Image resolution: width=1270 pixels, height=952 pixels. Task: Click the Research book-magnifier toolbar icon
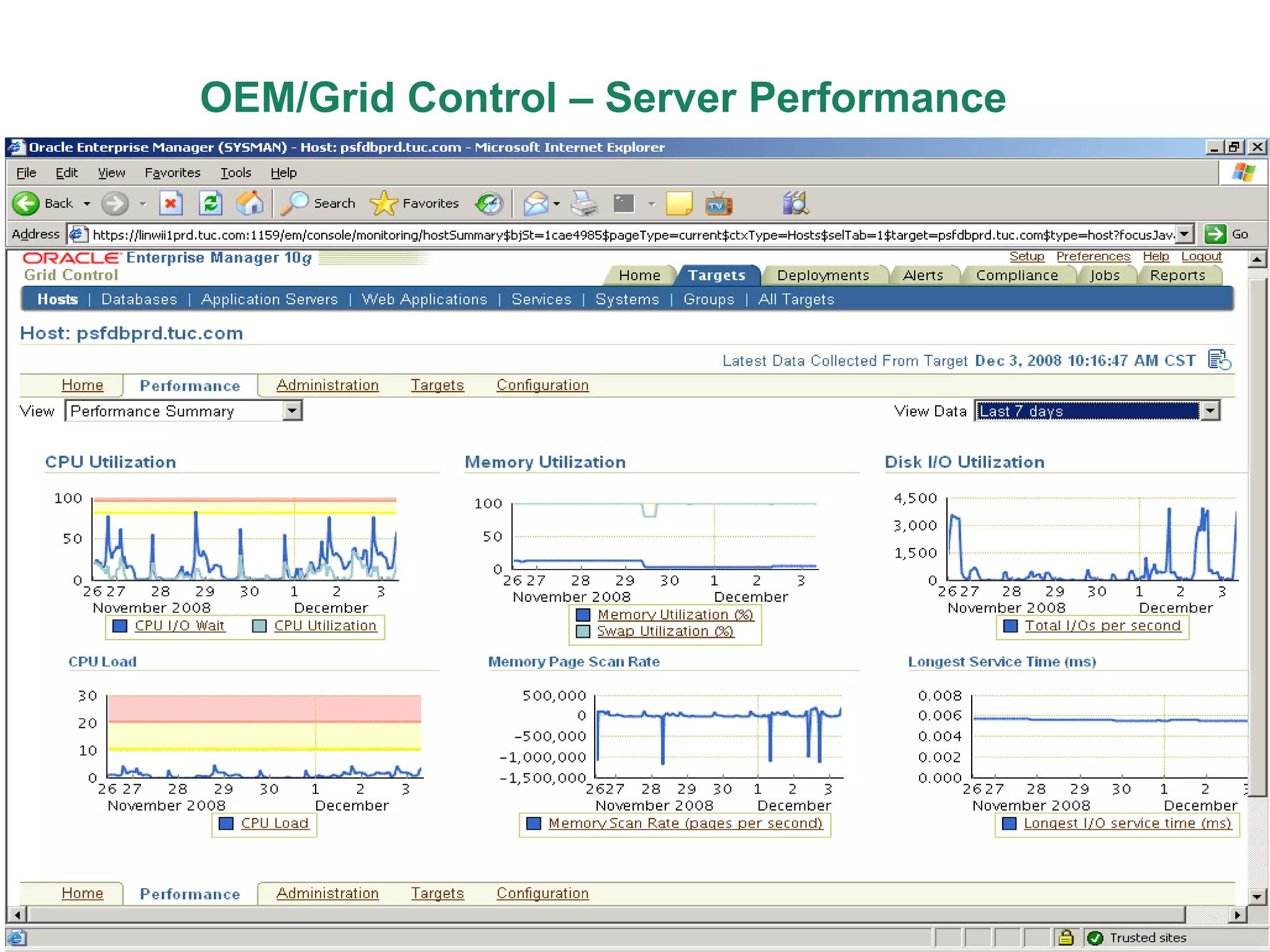coord(796,203)
